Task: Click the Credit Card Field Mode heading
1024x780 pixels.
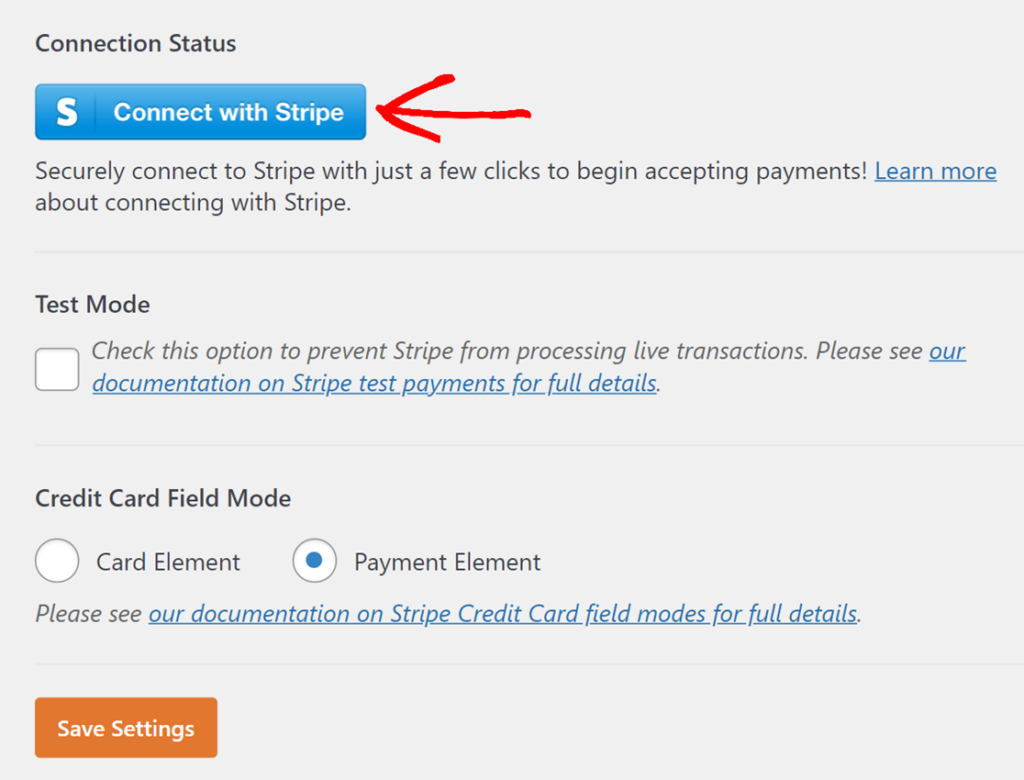Action: (x=162, y=498)
